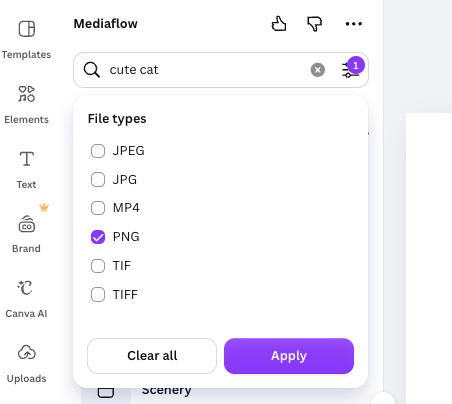Click the thumbs down icon for Mediaflow
The height and width of the screenshot is (404, 452).
[x=314, y=24]
